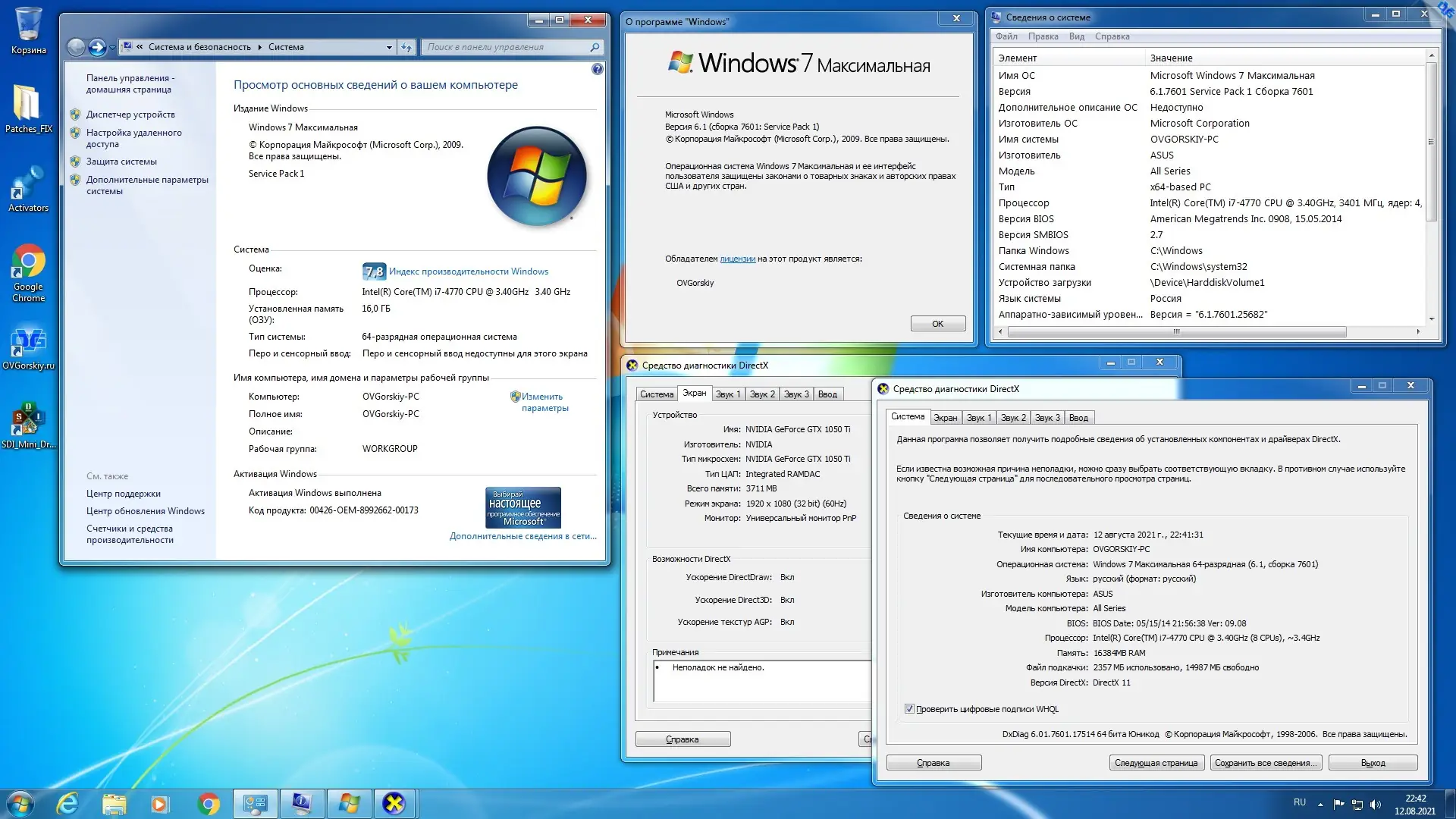The width and height of the screenshot is (1456, 819).
Task: Click the control panel help question icon
Action: (x=598, y=69)
